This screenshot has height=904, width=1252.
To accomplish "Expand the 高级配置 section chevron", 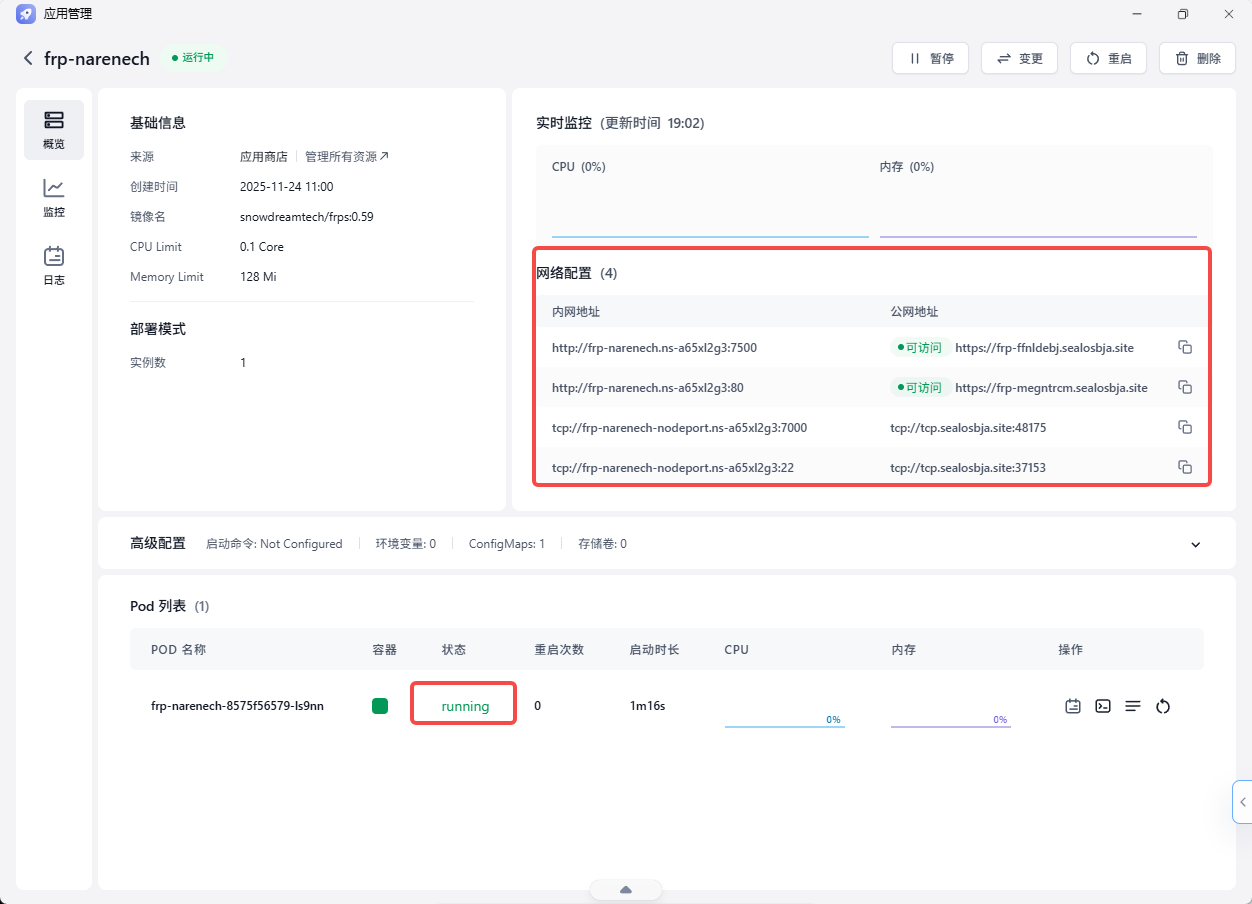I will [1195, 545].
